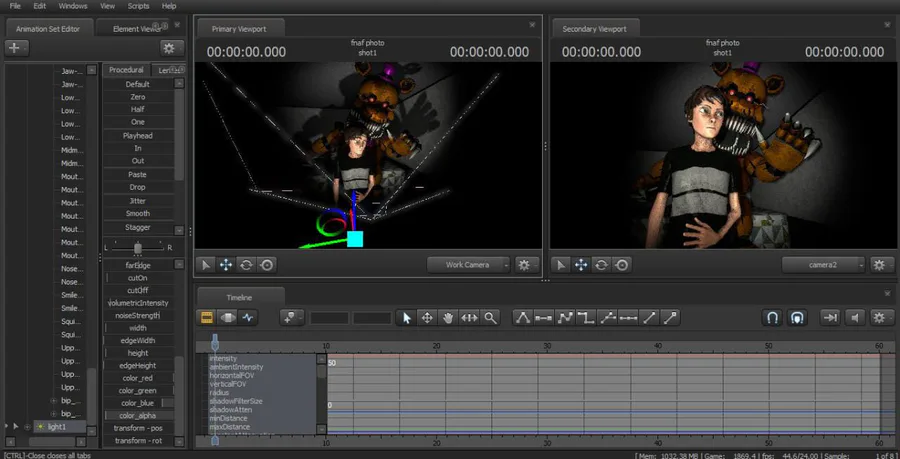Open the Work Camera dropdown
The image size is (900, 459).
point(468,264)
